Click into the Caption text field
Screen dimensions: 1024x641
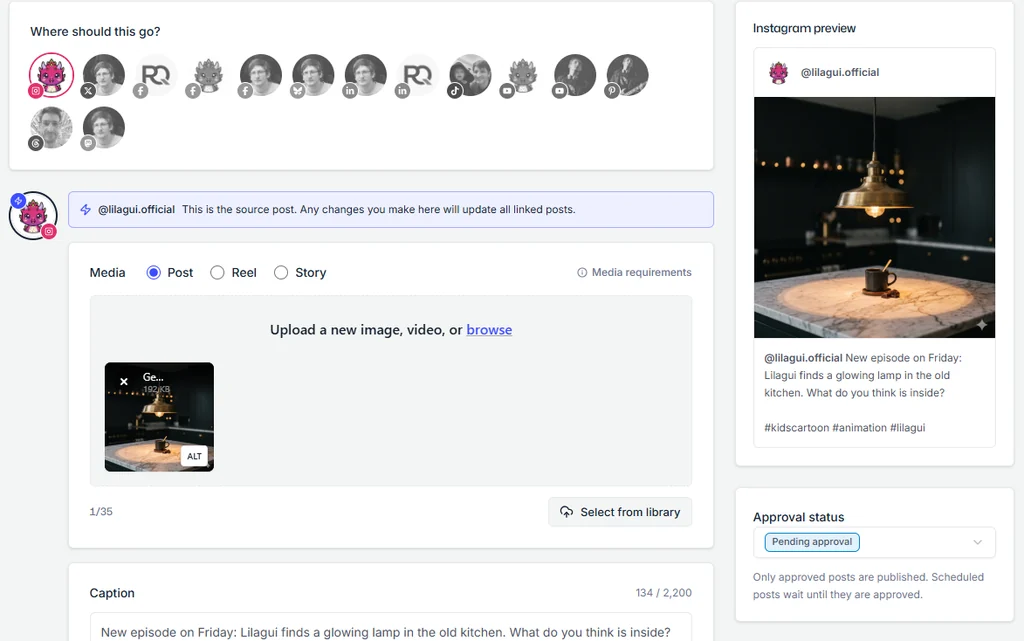point(391,627)
